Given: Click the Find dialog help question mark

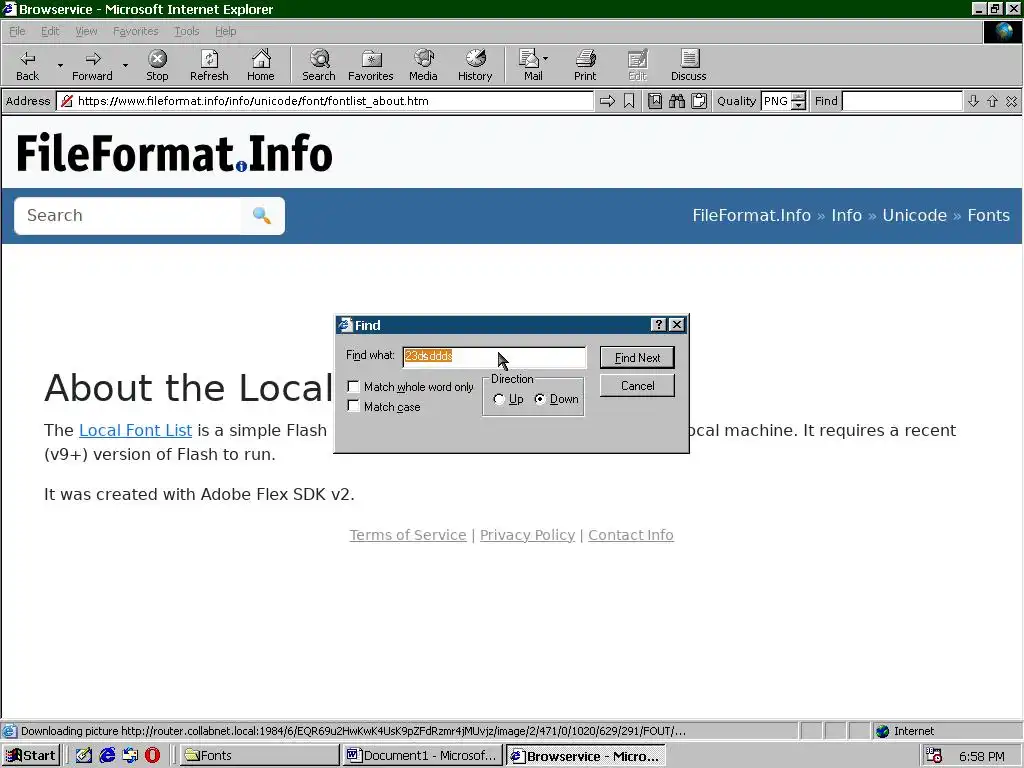Looking at the screenshot, I should click(x=658, y=325).
